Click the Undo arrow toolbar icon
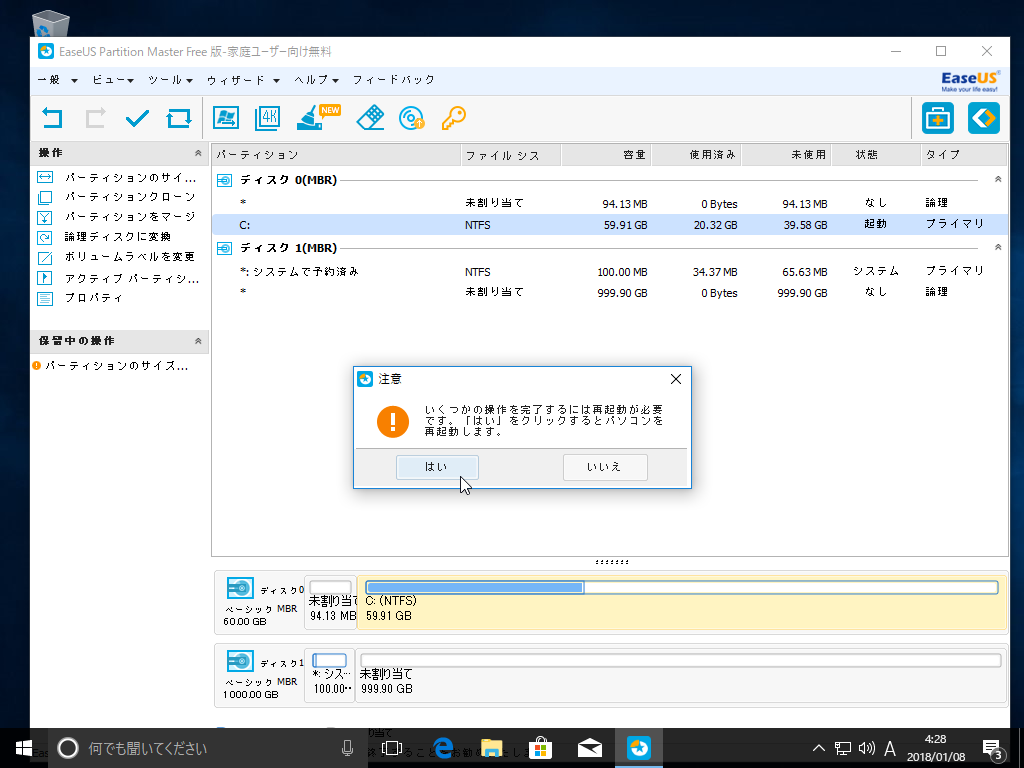The image size is (1024, 768). point(52,118)
